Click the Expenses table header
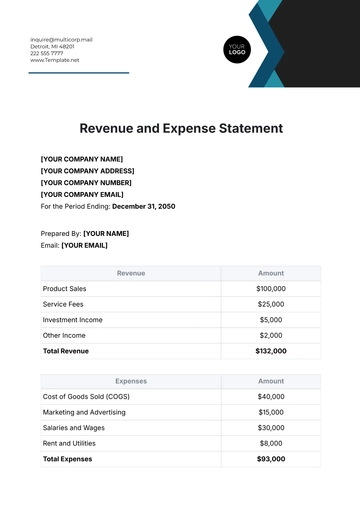The width and height of the screenshot is (360, 509). [131, 381]
